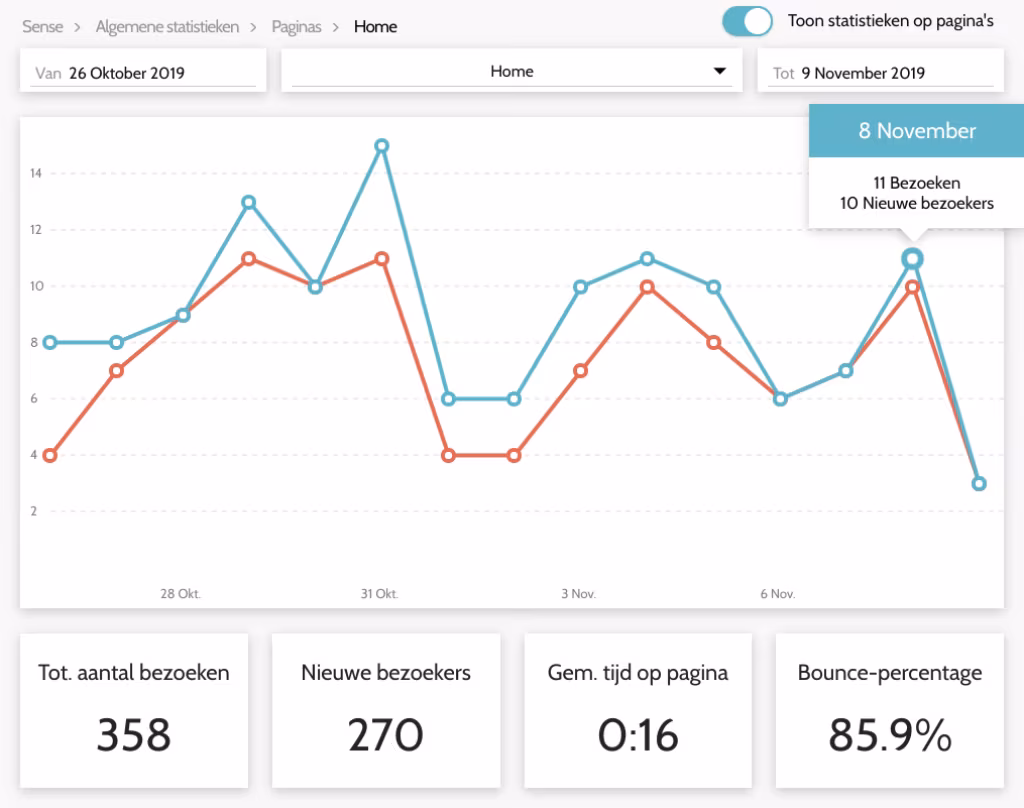This screenshot has height=808, width=1024.
Task: Select the Home breadcrumb item
Action: click(x=375, y=27)
